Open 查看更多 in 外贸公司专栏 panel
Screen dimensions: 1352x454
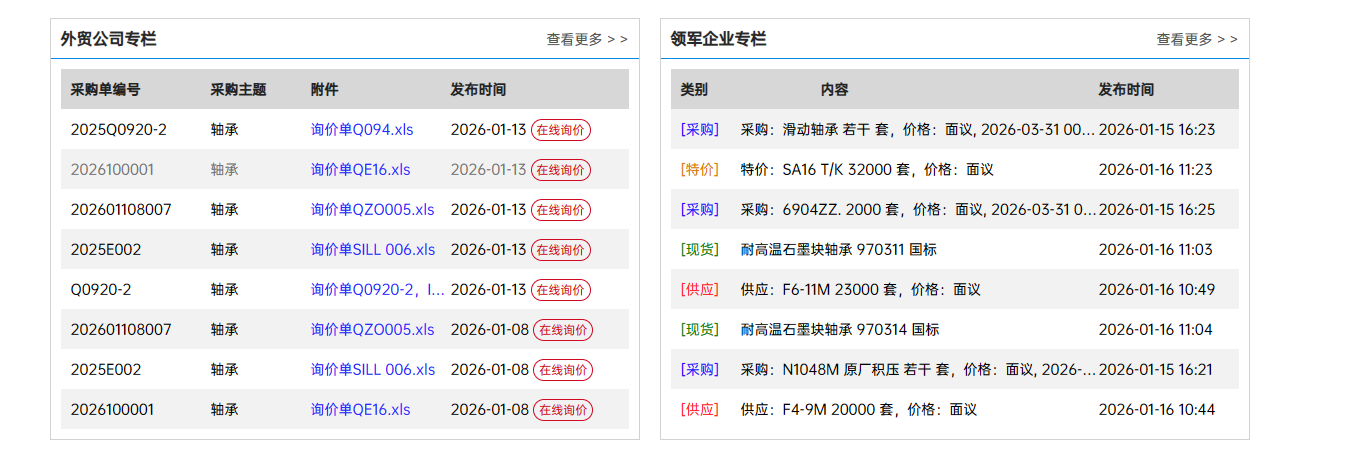point(586,39)
